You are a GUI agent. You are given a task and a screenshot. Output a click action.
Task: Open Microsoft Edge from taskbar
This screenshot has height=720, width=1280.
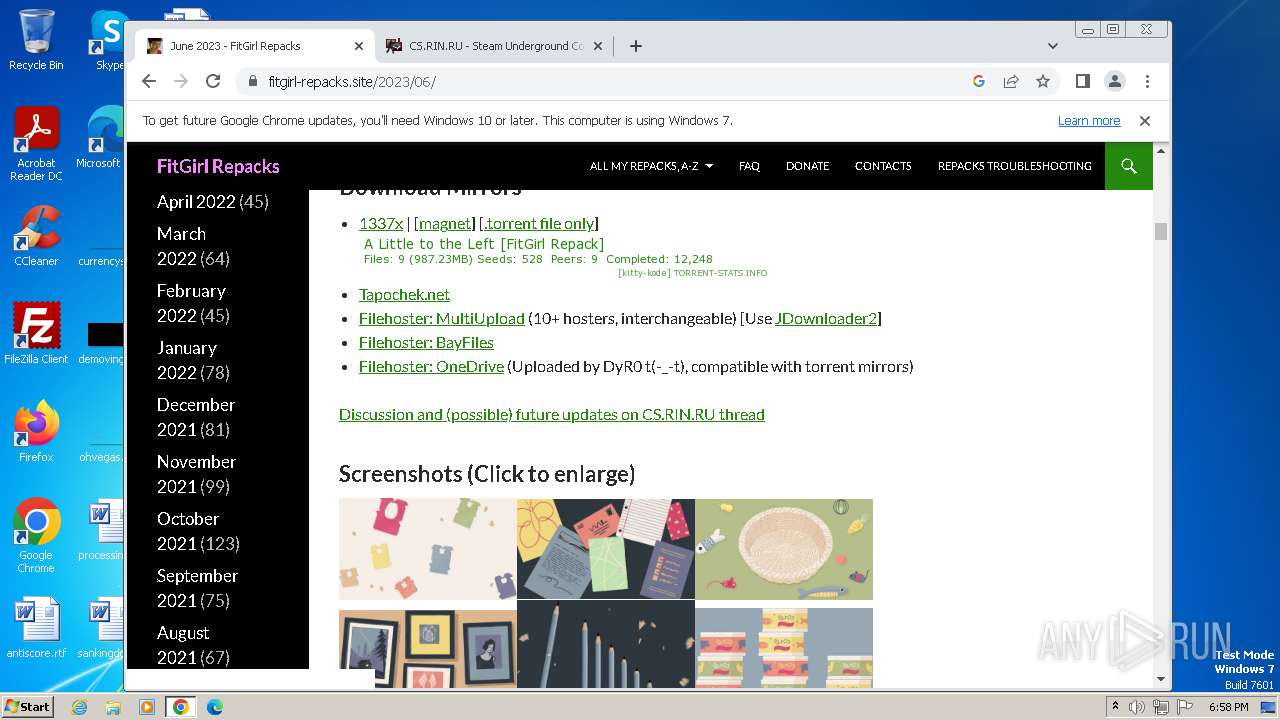point(214,707)
